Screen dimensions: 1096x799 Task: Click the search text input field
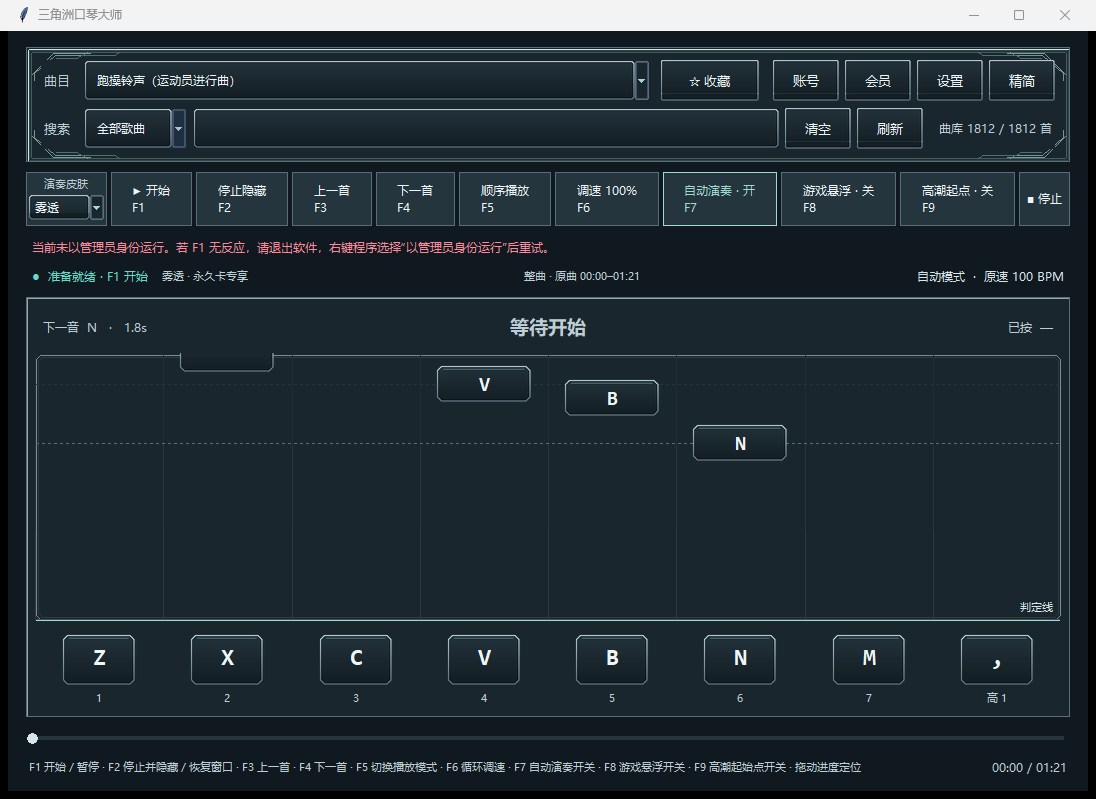click(x=486, y=129)
